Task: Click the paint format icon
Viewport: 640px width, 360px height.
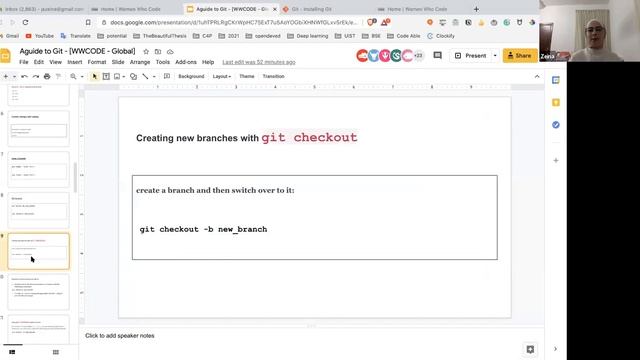Action: pos(58,76)
